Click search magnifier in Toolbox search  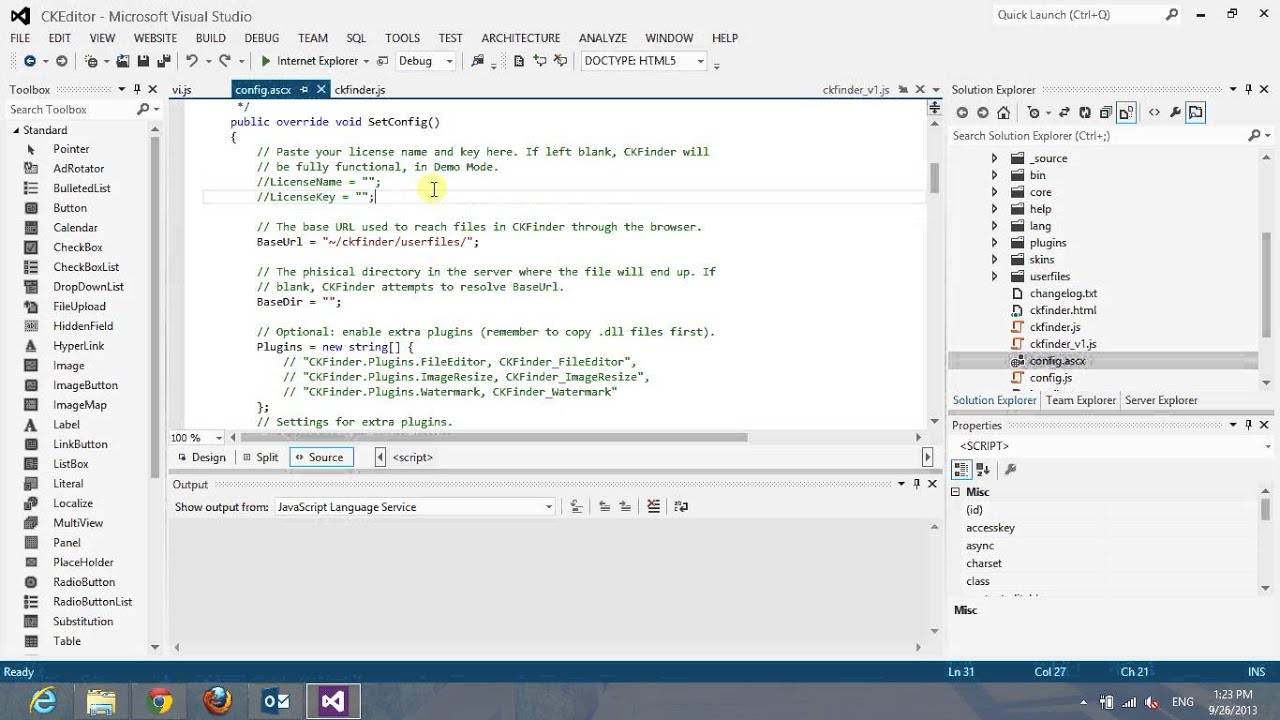[143, 109]
